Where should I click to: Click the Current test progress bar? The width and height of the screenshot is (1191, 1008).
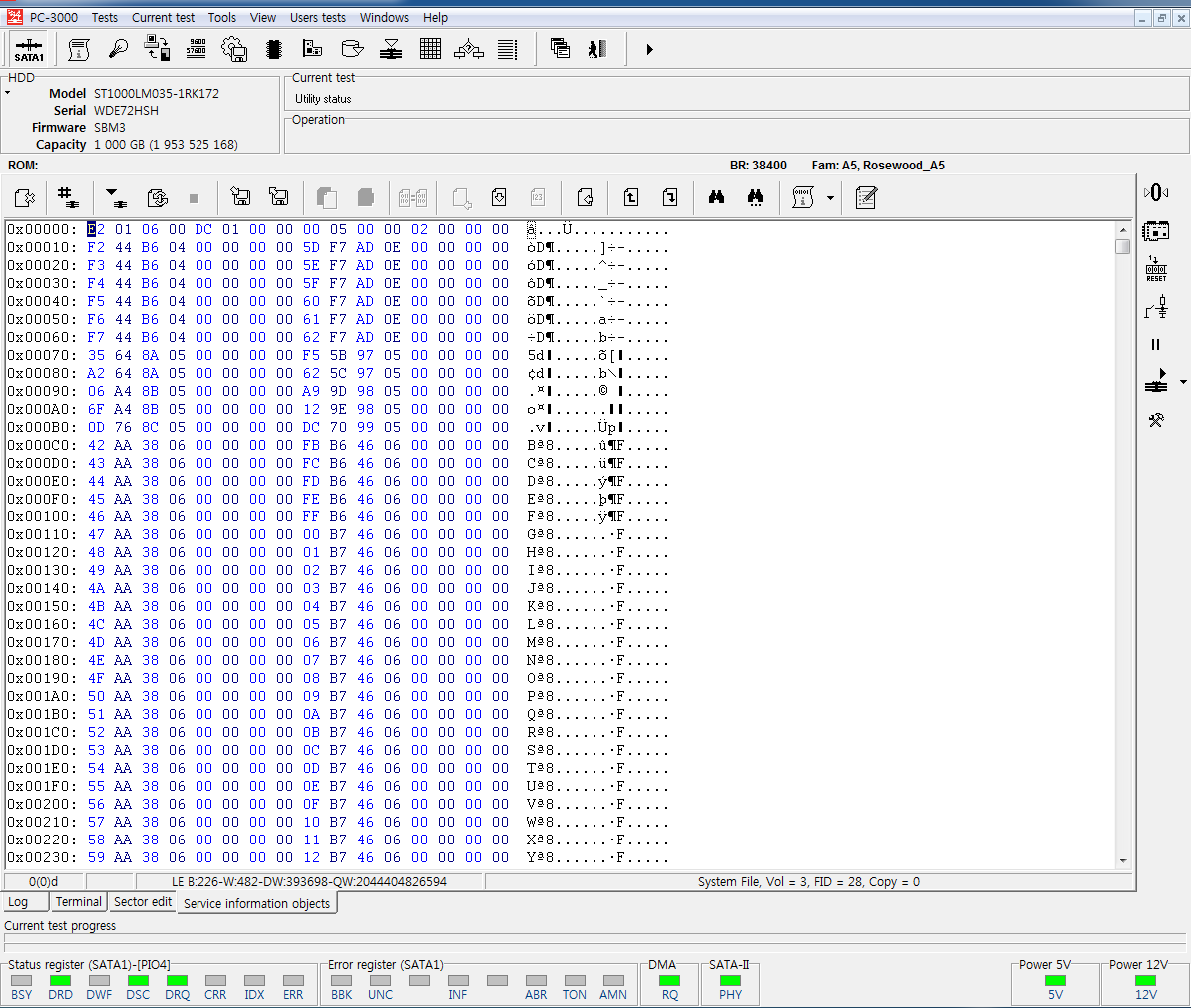[595, 943]
